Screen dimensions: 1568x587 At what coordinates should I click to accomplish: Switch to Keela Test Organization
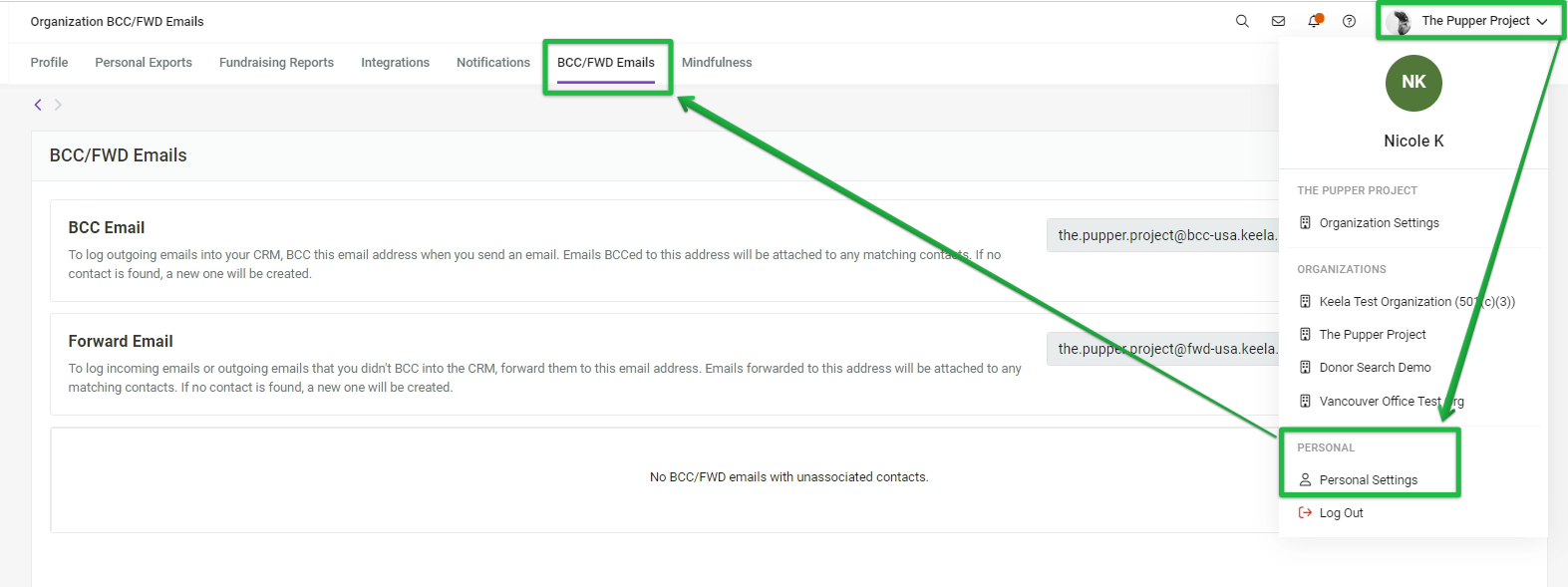[1407, 301]
